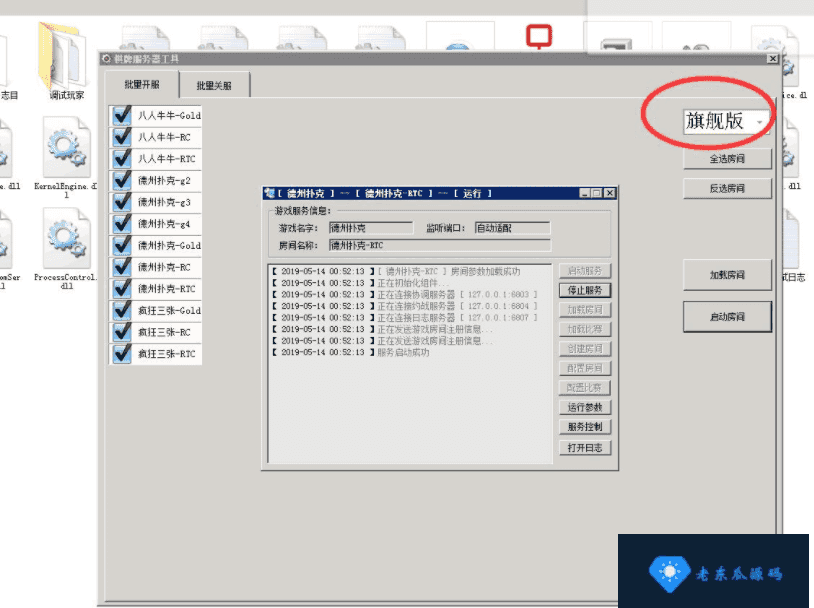The image size is (814, 608).
Task: Click the 游戏名字 field showing 德州扑克
Action: click(371, 228)
